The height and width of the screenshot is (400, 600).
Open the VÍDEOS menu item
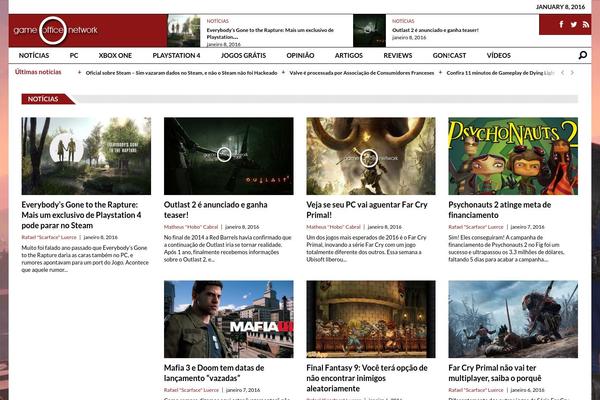[499, 56]
